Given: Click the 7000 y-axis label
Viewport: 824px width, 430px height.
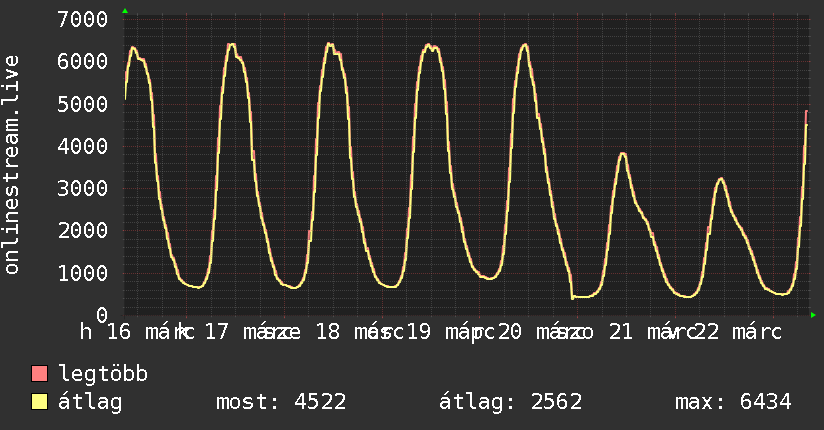Looking at the screenshot, I should pos(83,19).
